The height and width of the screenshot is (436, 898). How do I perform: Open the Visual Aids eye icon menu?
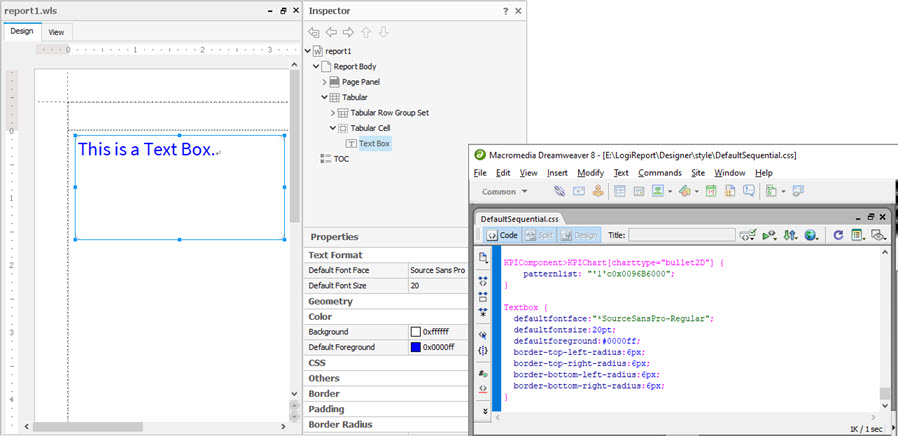[878, 235]
